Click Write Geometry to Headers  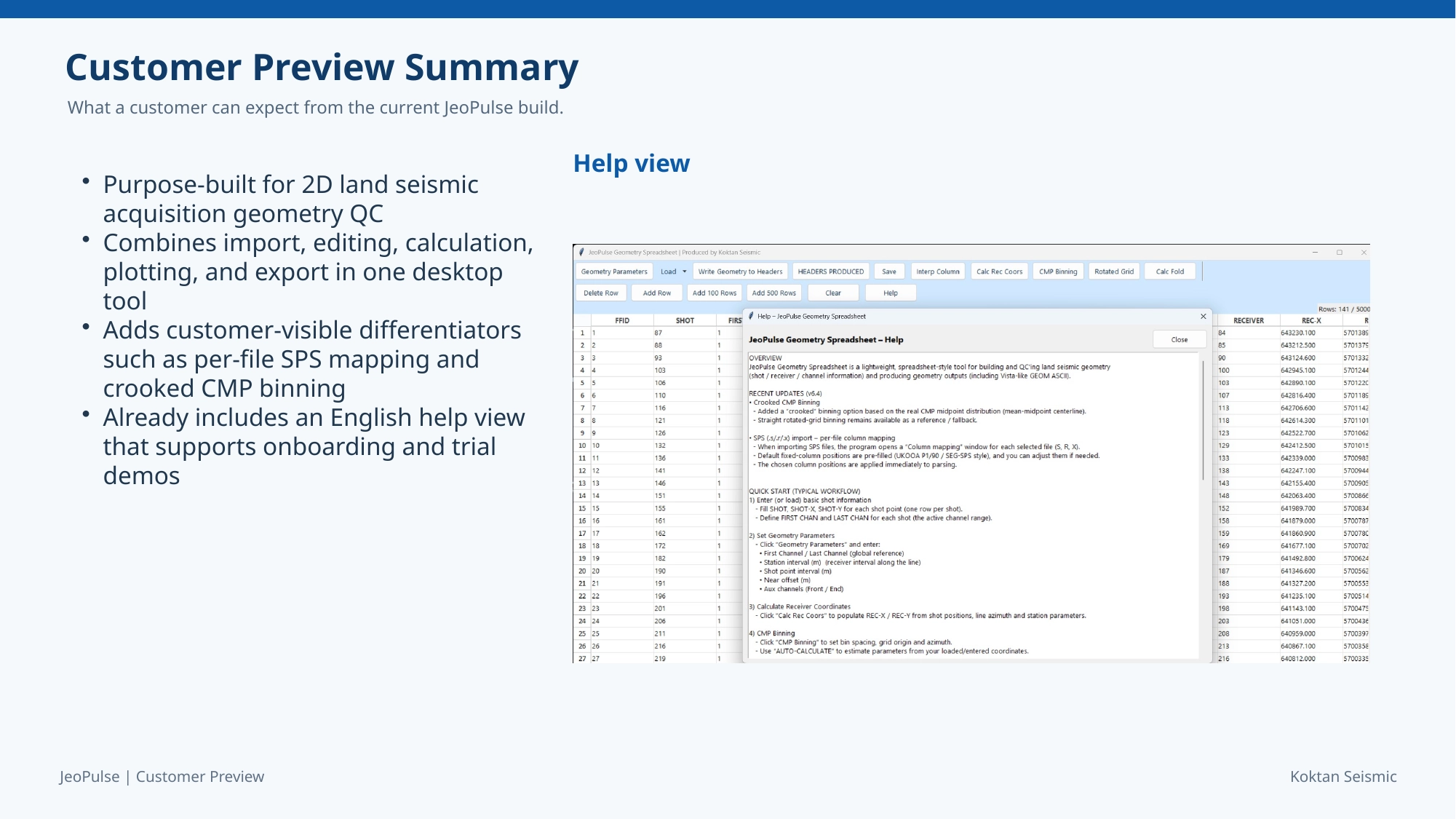[740, 272]
